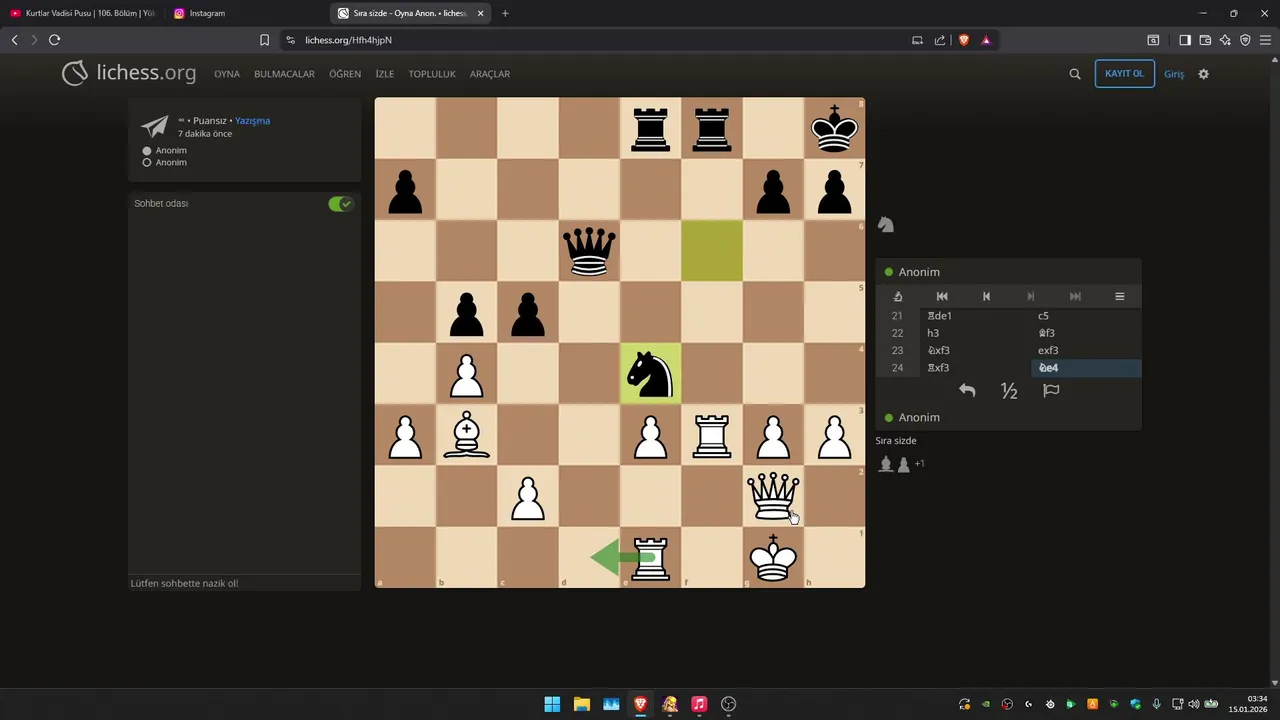Propose a takeback with the undo arrow
The width and height of the screenshot is (1280, 720).
(x=967, y=391)
